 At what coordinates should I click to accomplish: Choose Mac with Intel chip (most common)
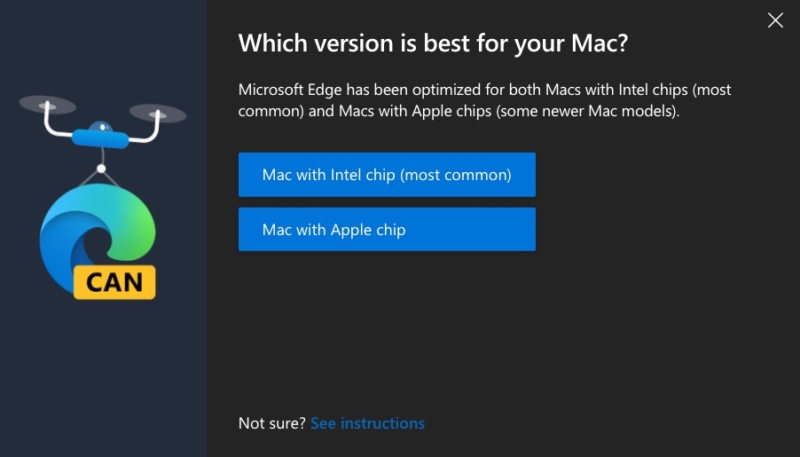387,175
